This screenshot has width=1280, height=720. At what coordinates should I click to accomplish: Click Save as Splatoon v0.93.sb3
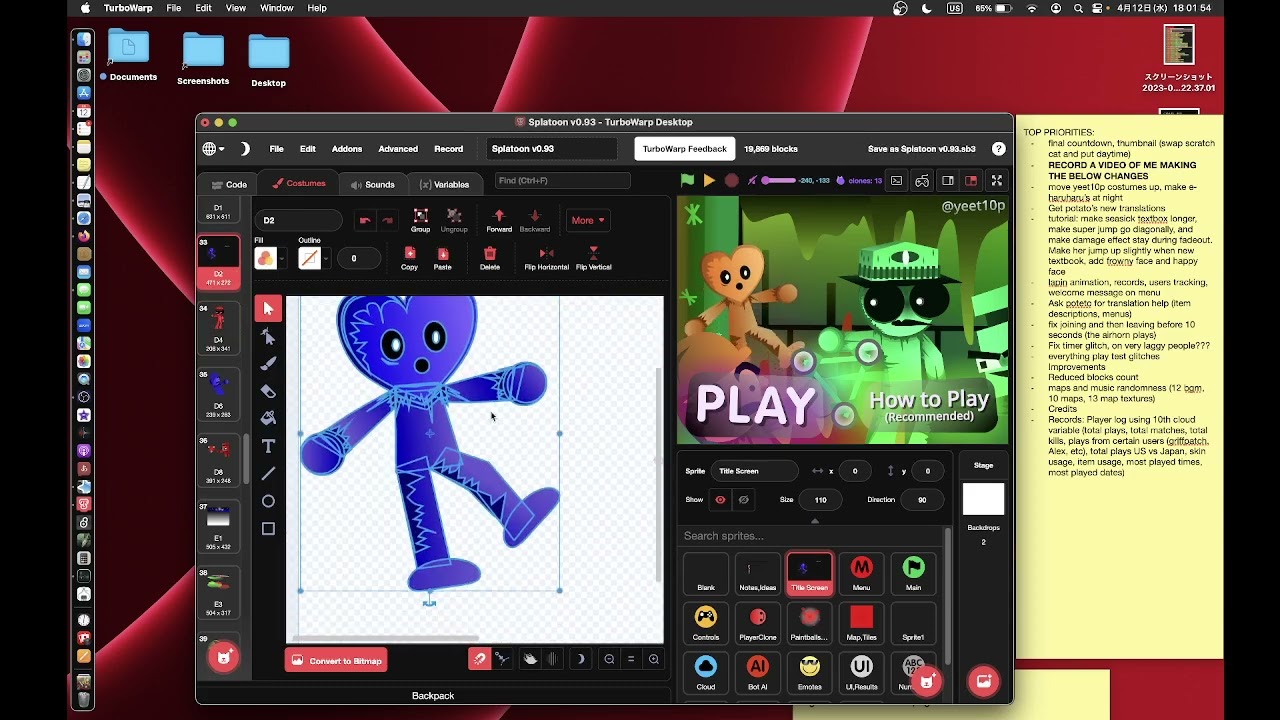pos(921,149)
